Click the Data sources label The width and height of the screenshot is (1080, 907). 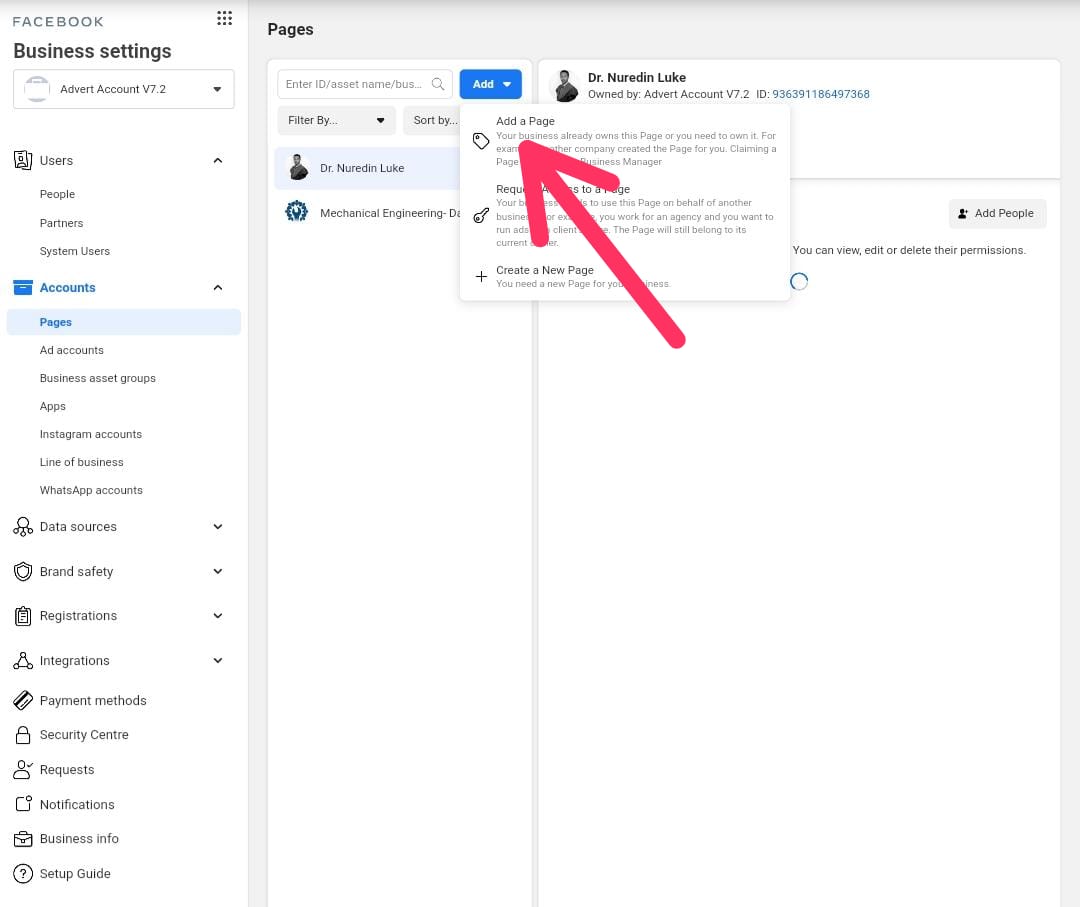tap(79, 527)
